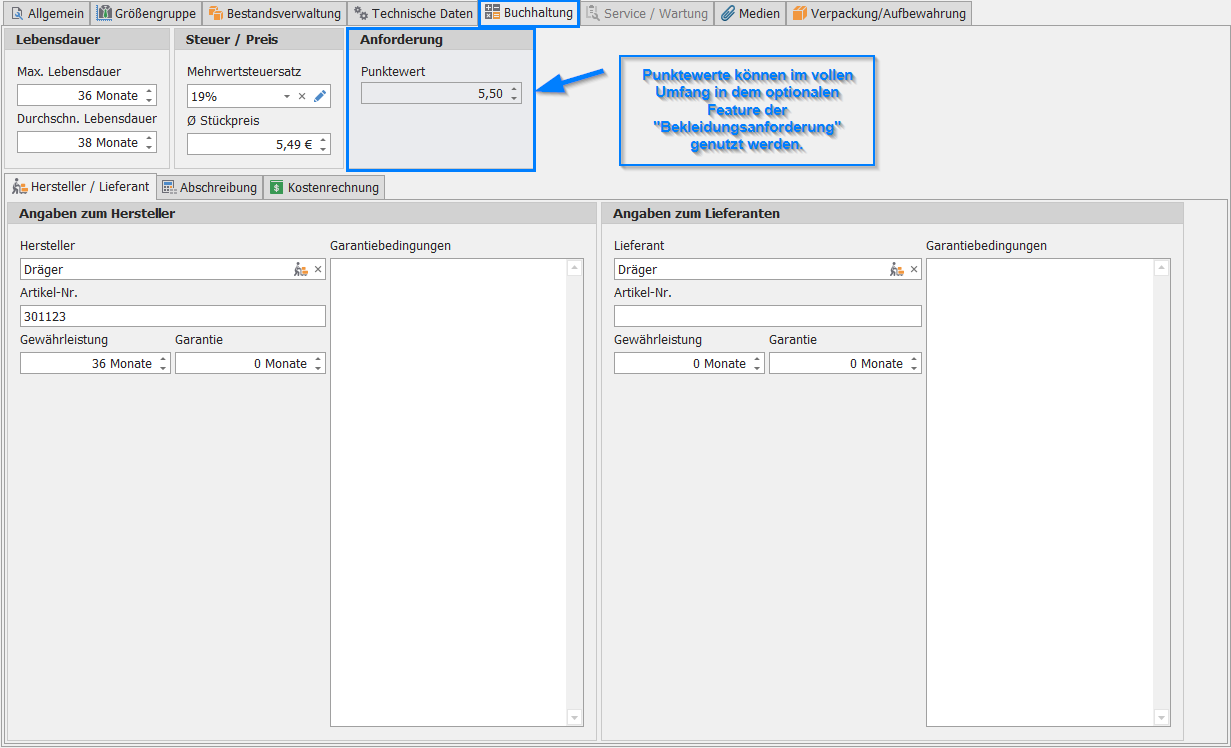The width and height of the screenshot is (1231, 748).
Task: Decrease Durchschn. Lebensdauer with the down arrow
Action: tap(150, 147)
